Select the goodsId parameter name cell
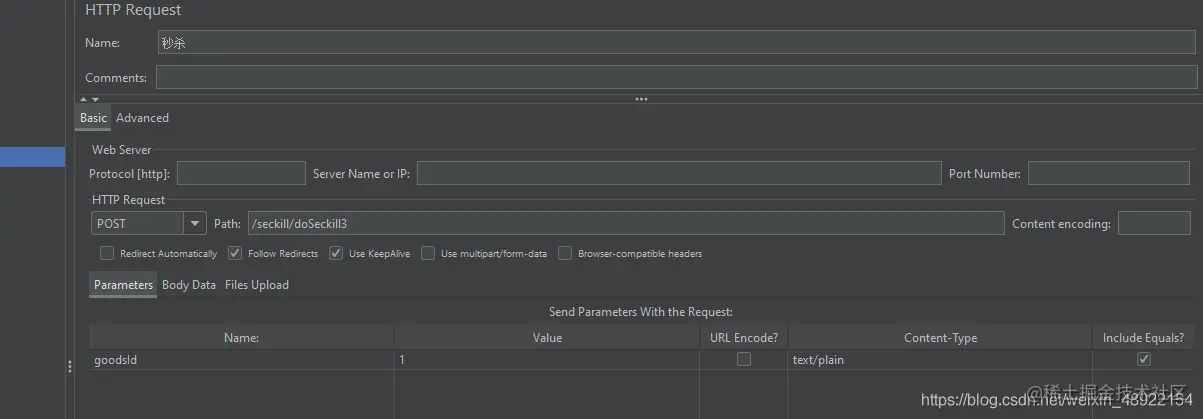Viewport: 1203px width, 419px height. click(241, 360)
